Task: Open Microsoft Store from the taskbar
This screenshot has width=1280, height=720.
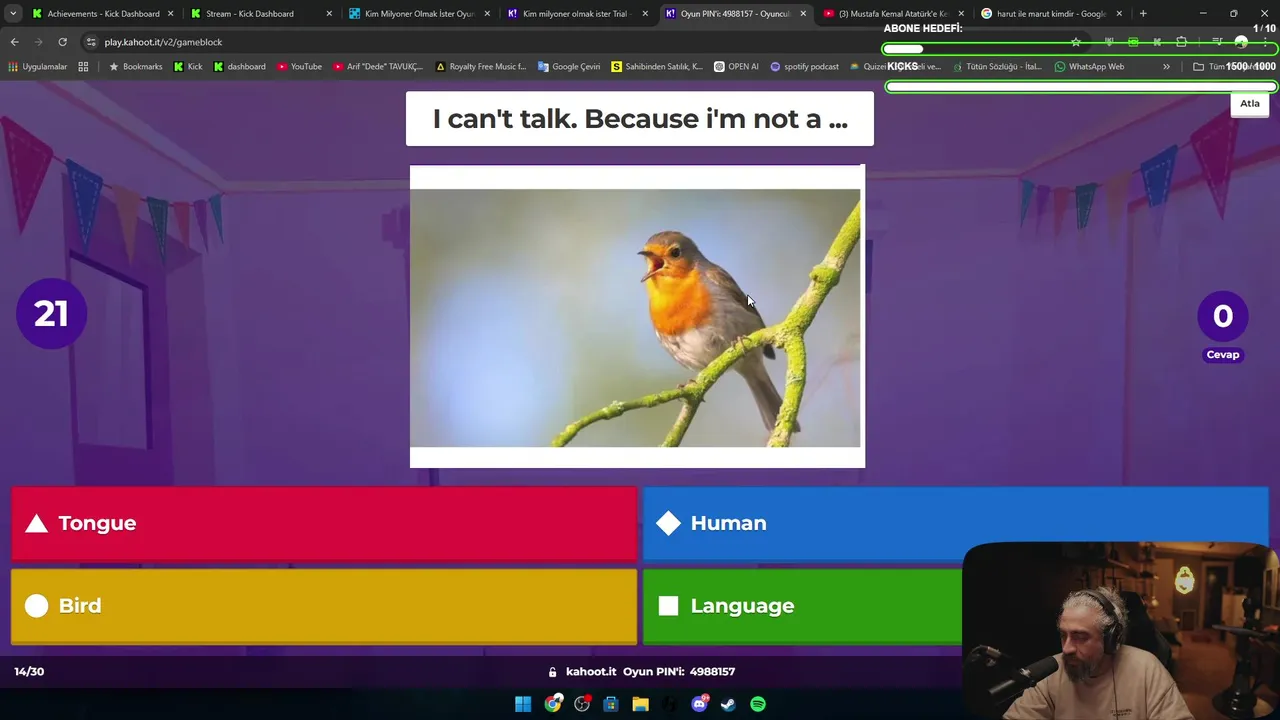Action: 611,704
